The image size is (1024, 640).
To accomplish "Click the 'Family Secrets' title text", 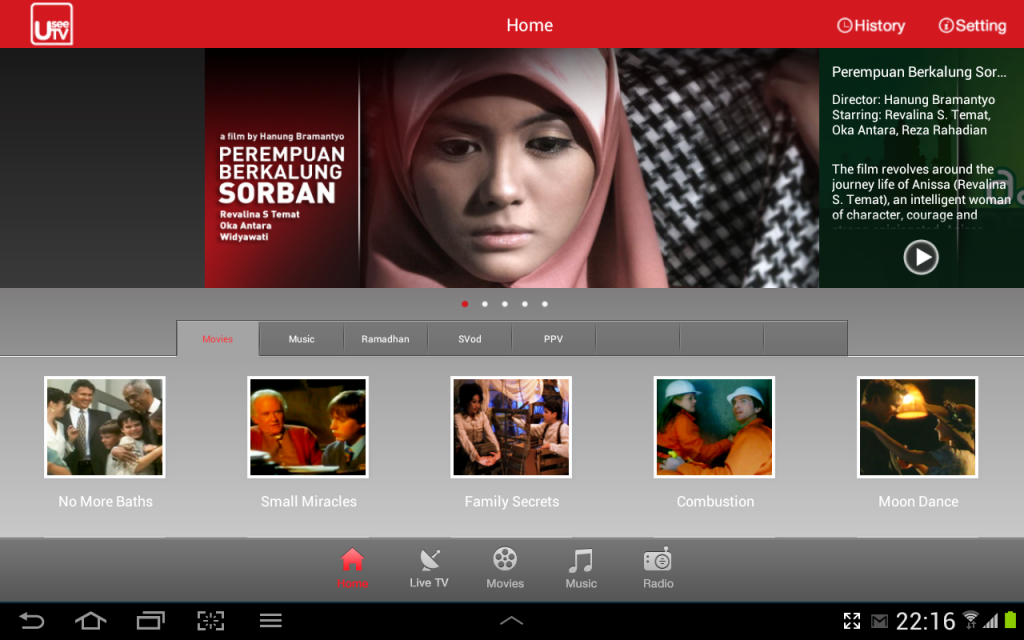I will tap(512, 502).
